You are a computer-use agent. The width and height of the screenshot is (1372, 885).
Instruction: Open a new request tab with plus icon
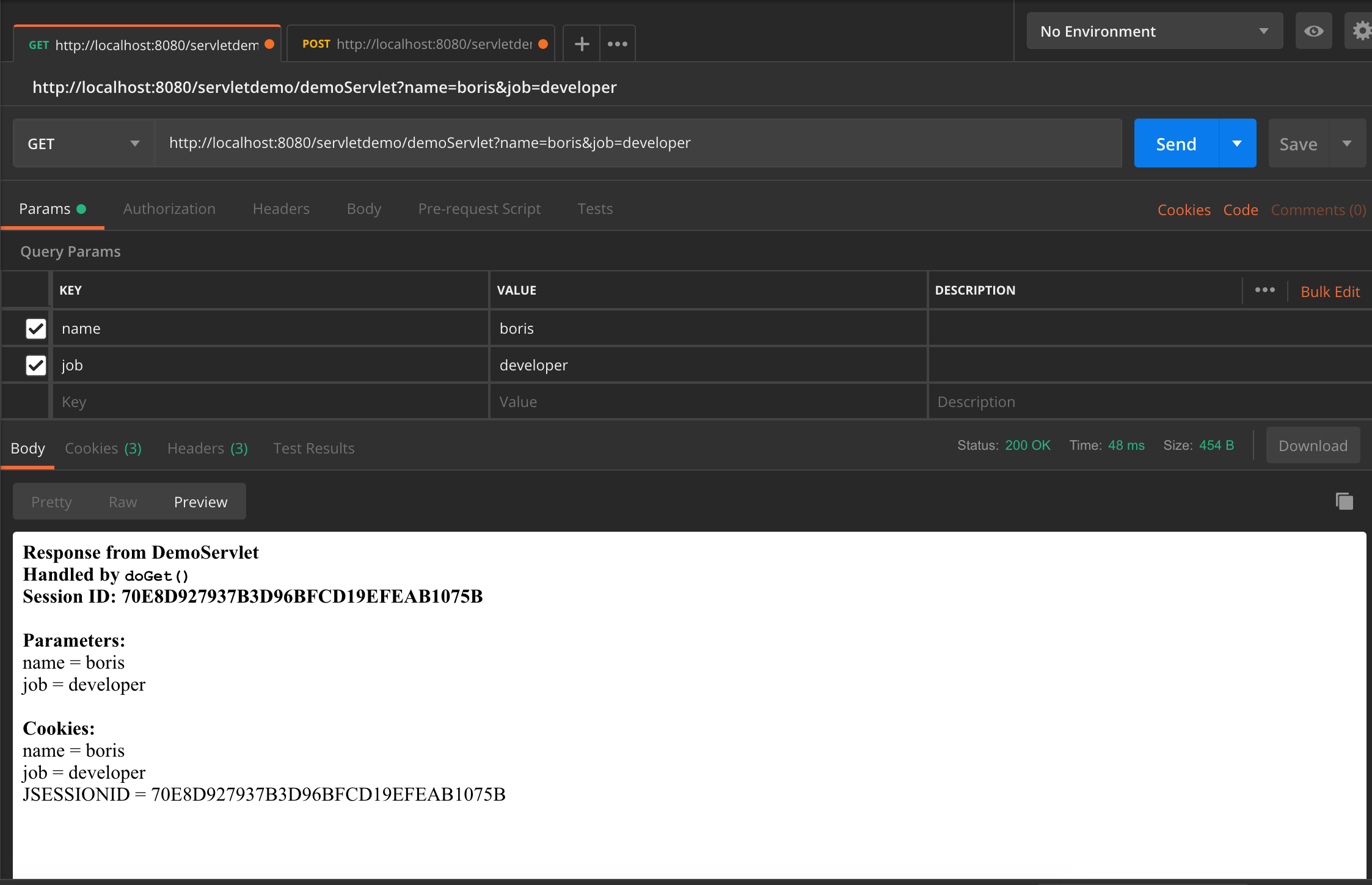pos(580,43)
